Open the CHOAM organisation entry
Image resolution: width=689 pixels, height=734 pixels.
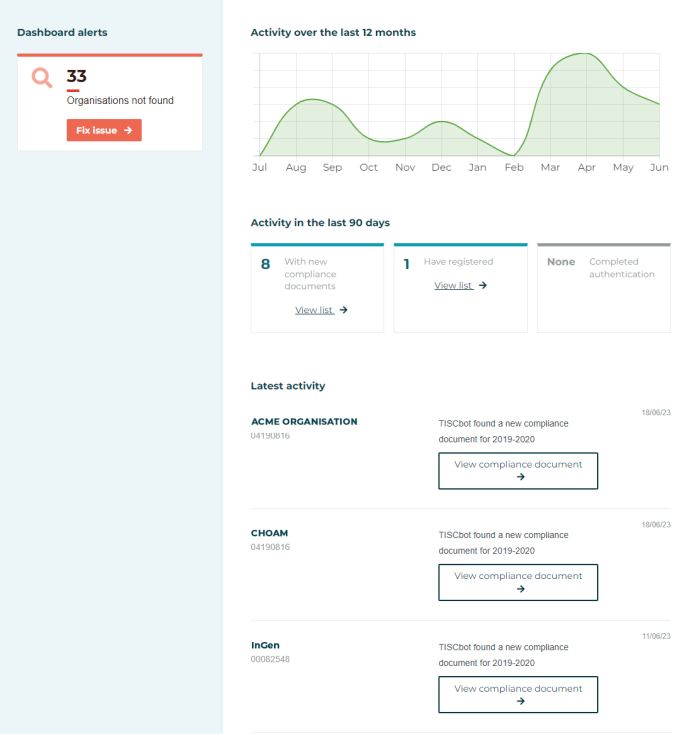click(x=269, y=533)
